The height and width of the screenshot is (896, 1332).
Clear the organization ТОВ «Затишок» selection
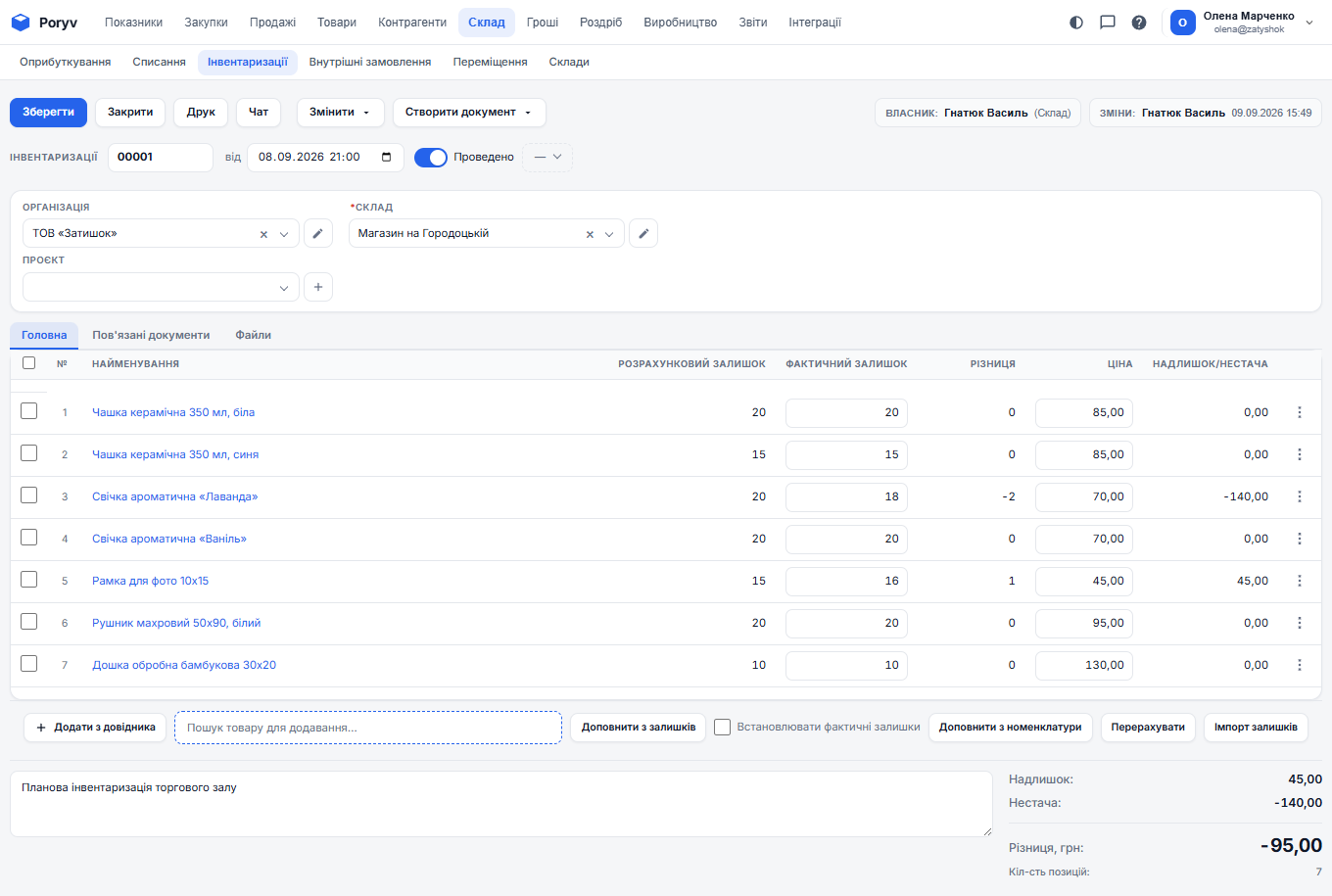(x=263, y=234)
